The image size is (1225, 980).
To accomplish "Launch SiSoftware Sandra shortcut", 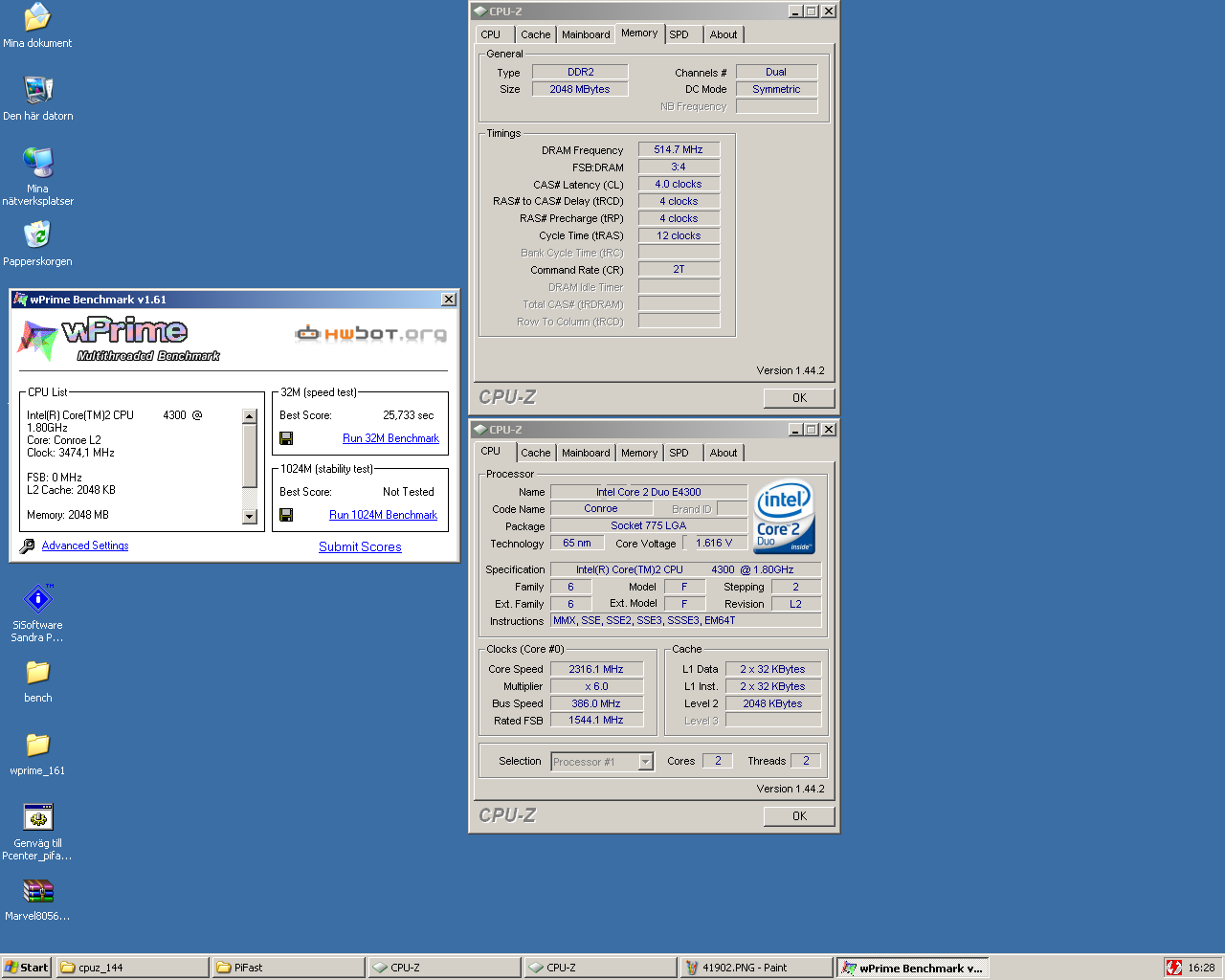I will 37,612.
